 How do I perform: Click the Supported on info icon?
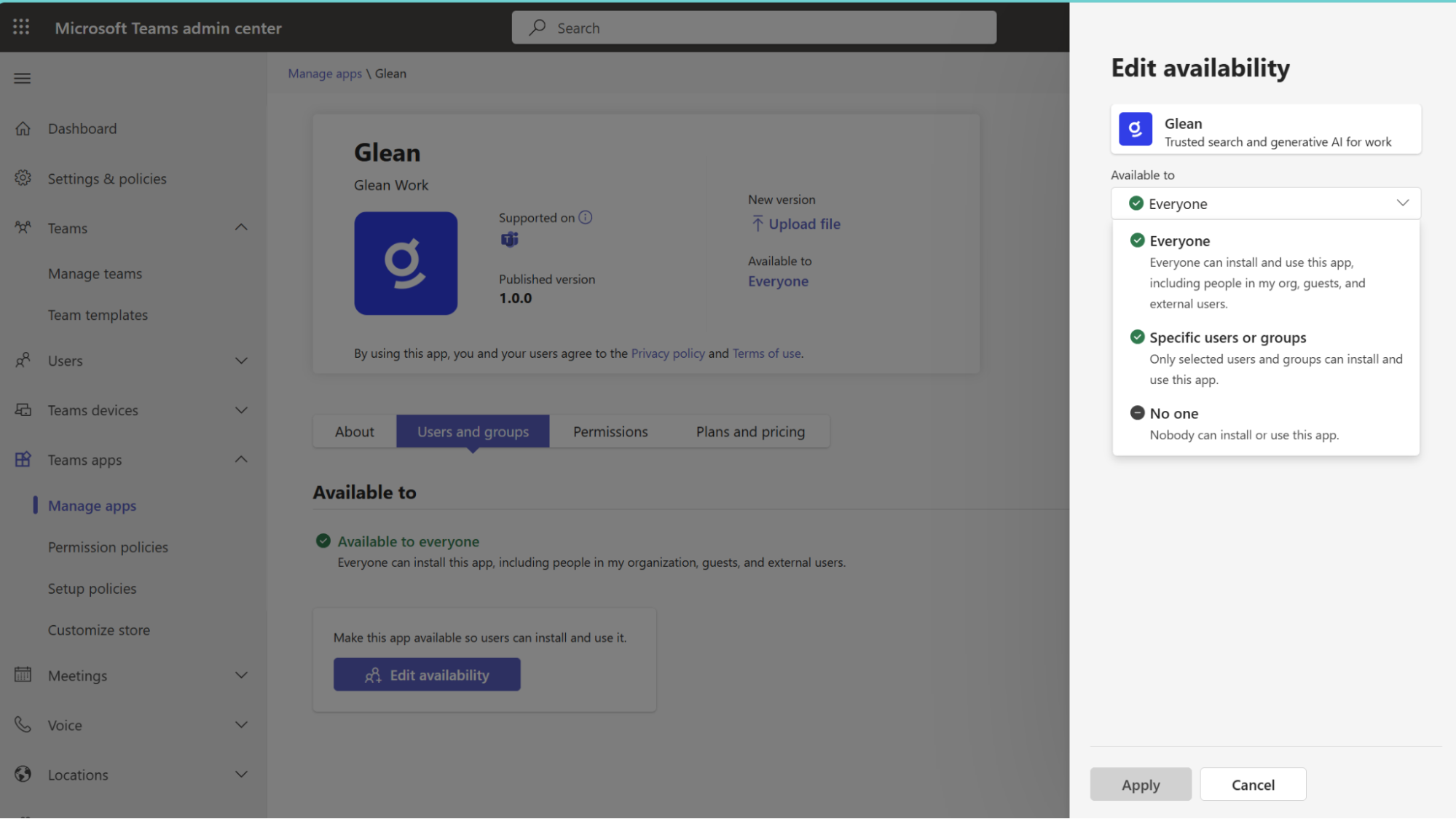coord(586,217)
